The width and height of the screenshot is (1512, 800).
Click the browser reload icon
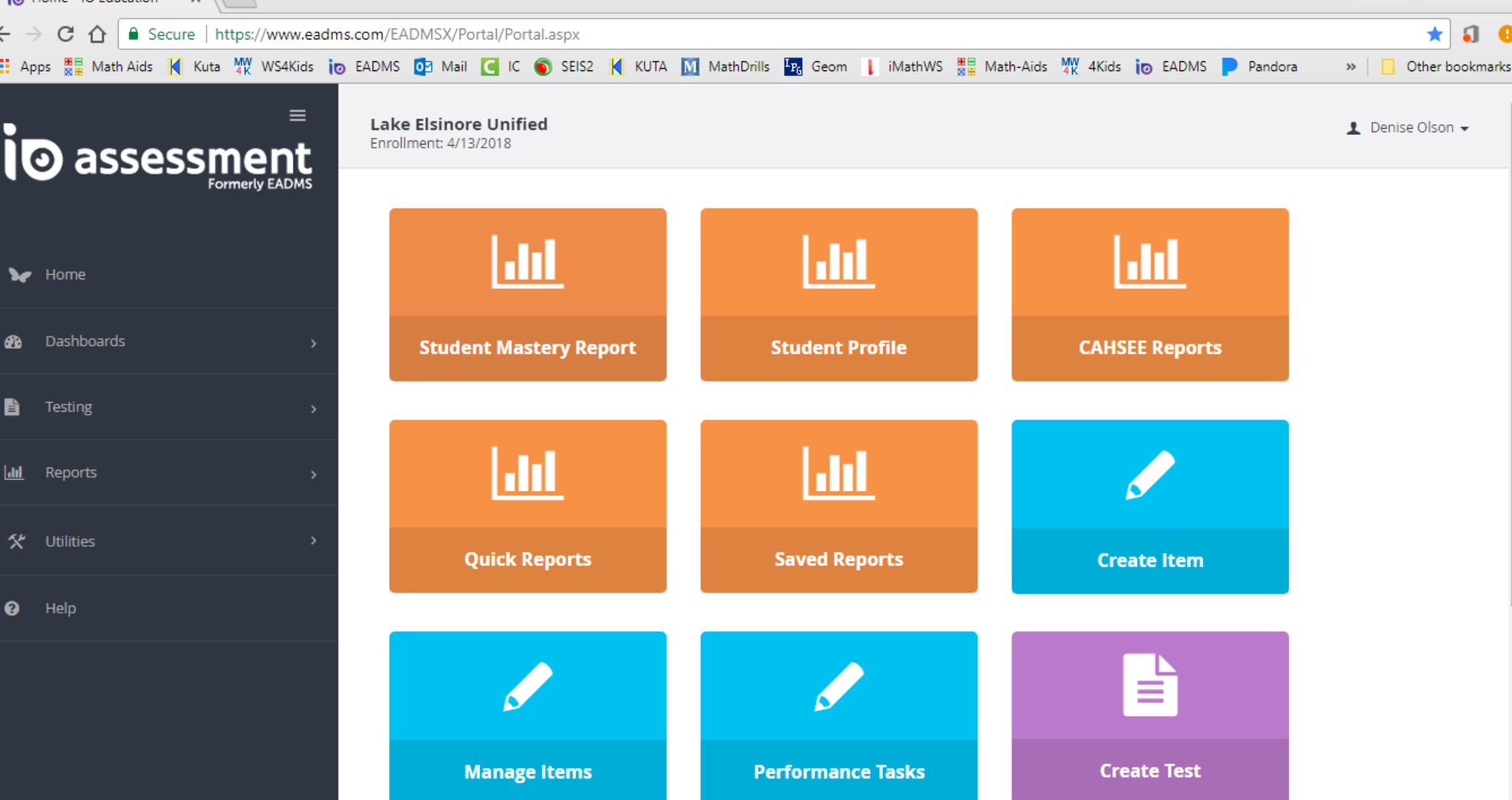coord(66,34)
